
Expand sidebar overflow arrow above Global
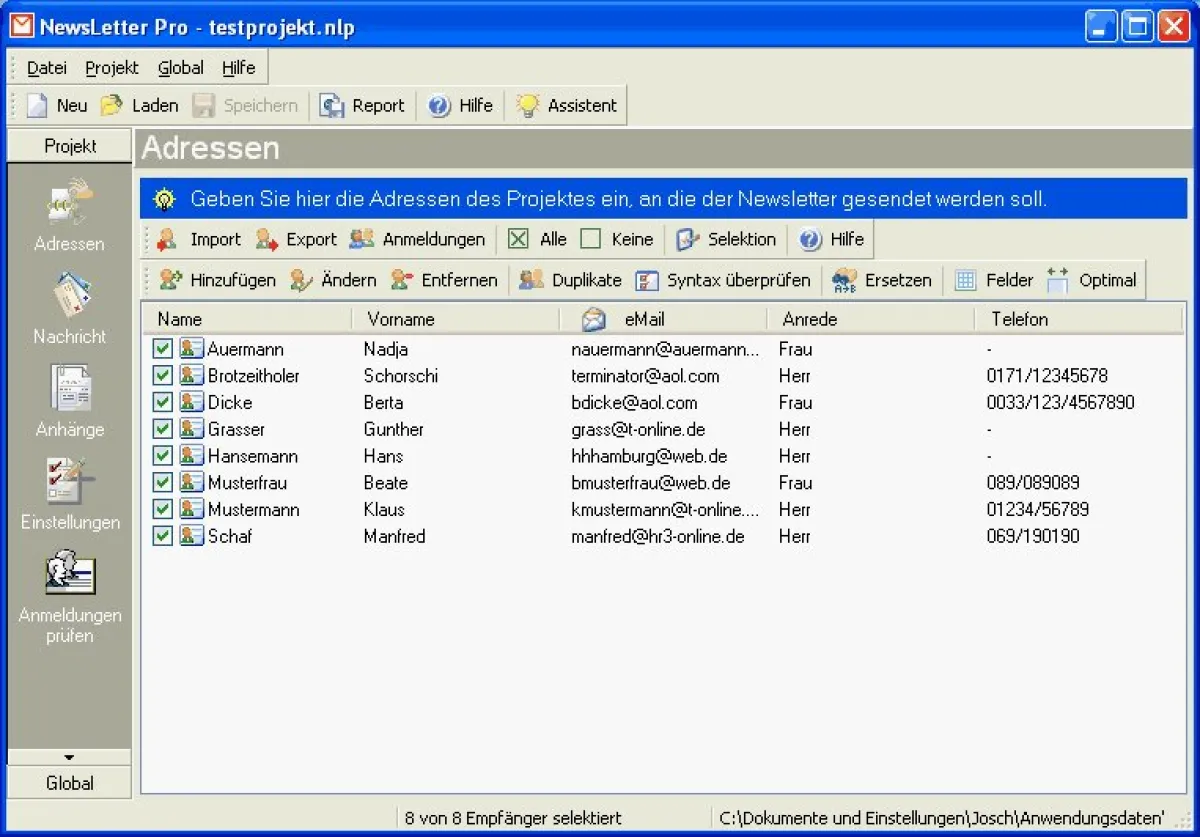[x=69, y=758]
